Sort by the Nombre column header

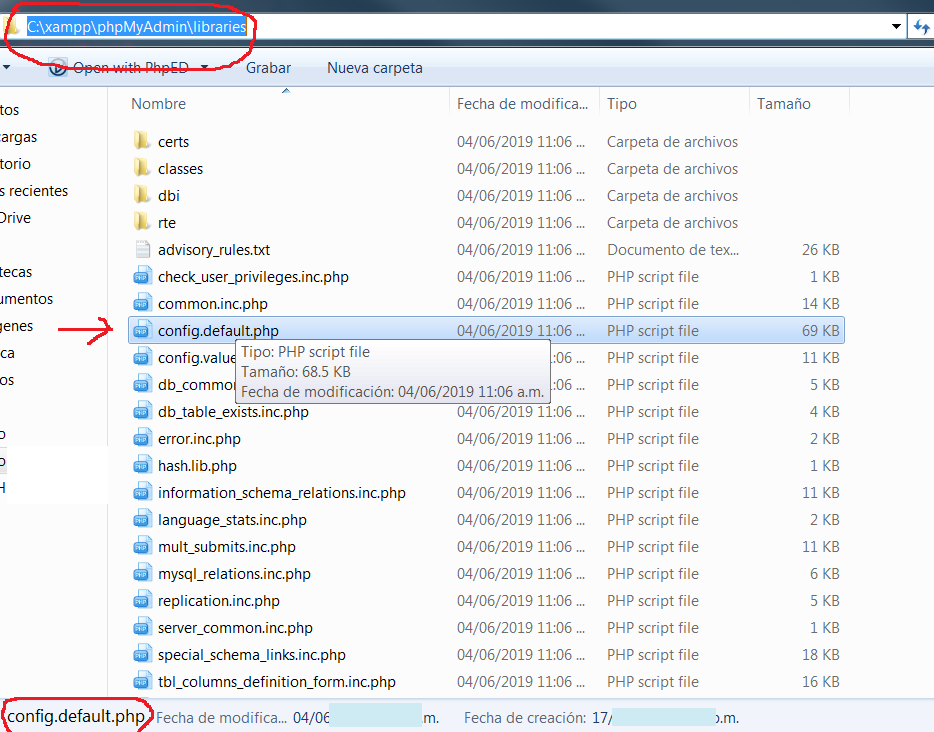coord(158,104)
